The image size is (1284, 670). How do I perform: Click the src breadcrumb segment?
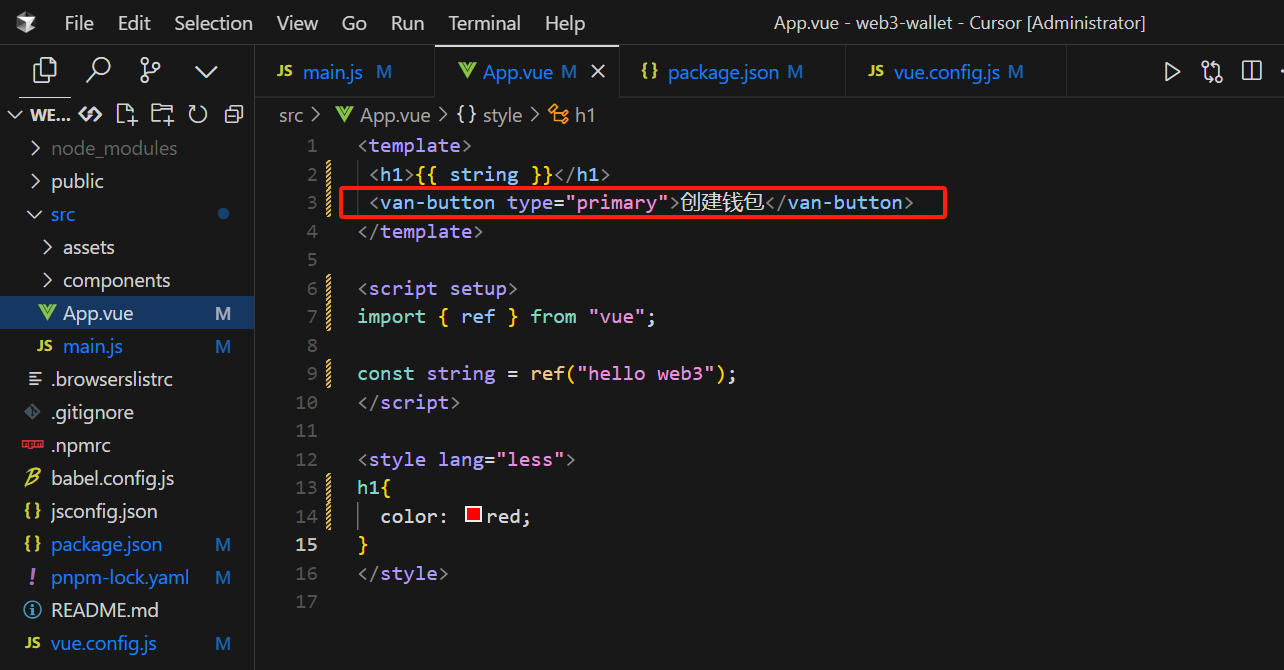[291, 115]
